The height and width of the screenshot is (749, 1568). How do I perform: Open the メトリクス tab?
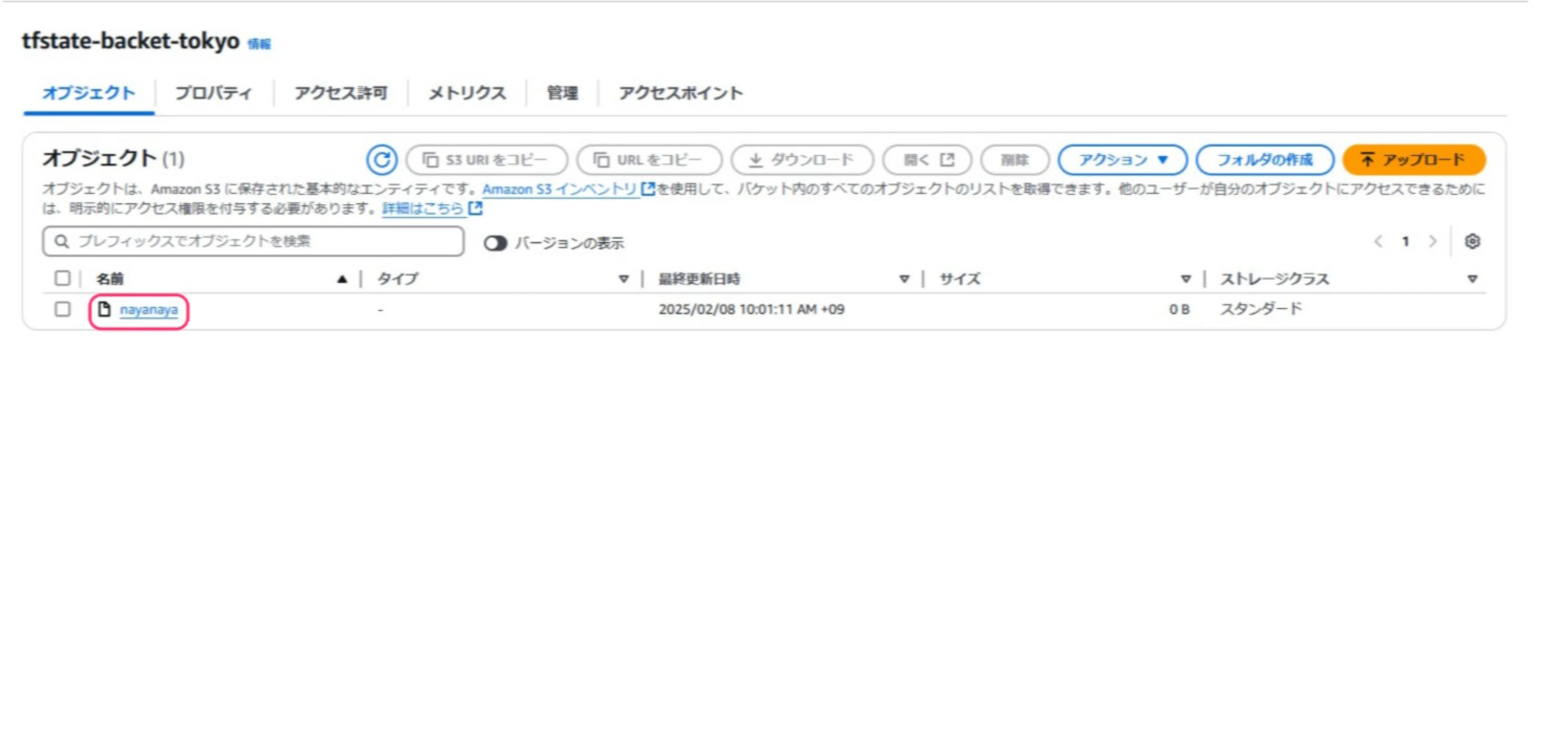pos(467,93)
